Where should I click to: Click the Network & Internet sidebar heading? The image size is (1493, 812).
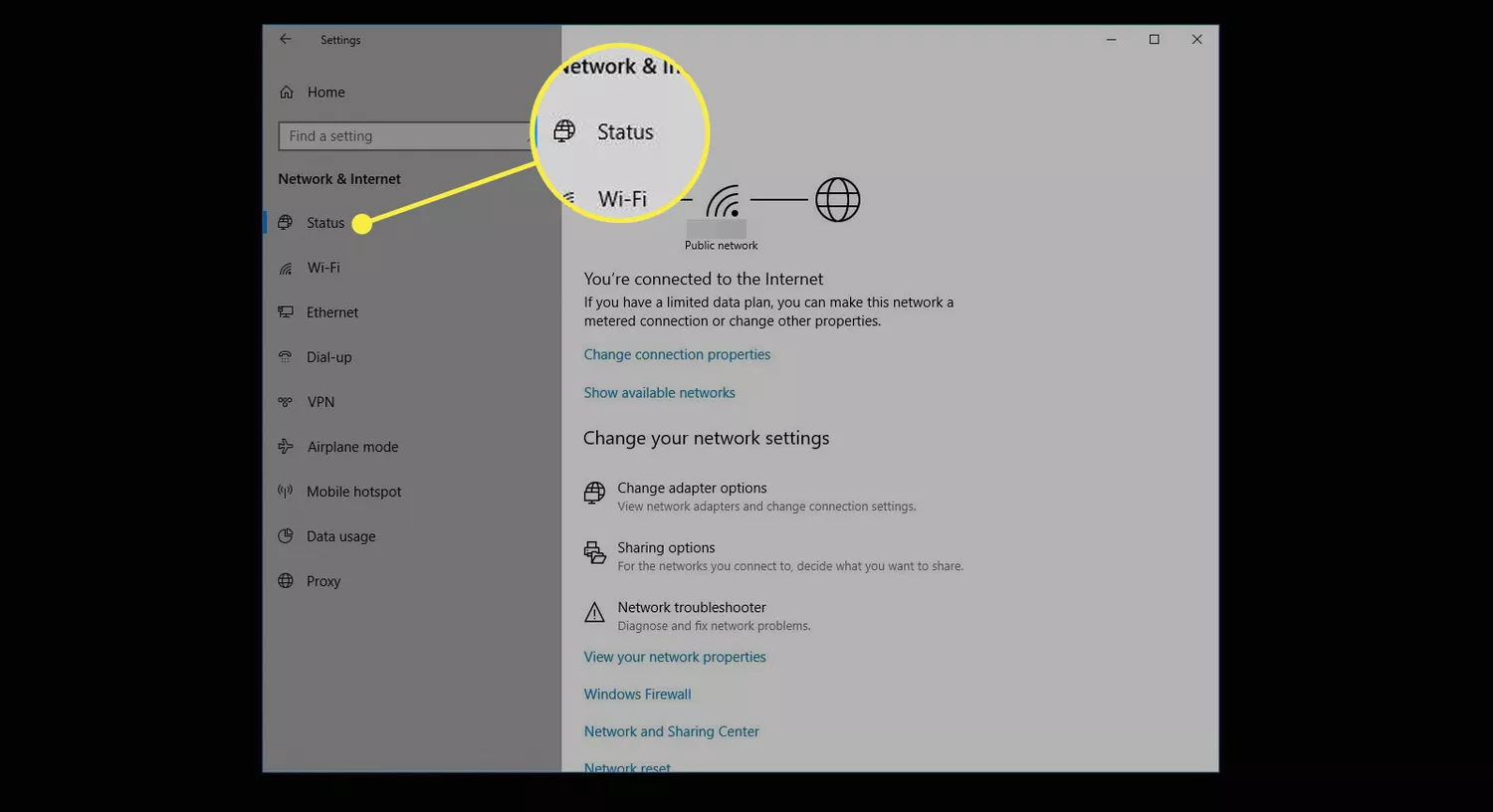pos(339,179)
